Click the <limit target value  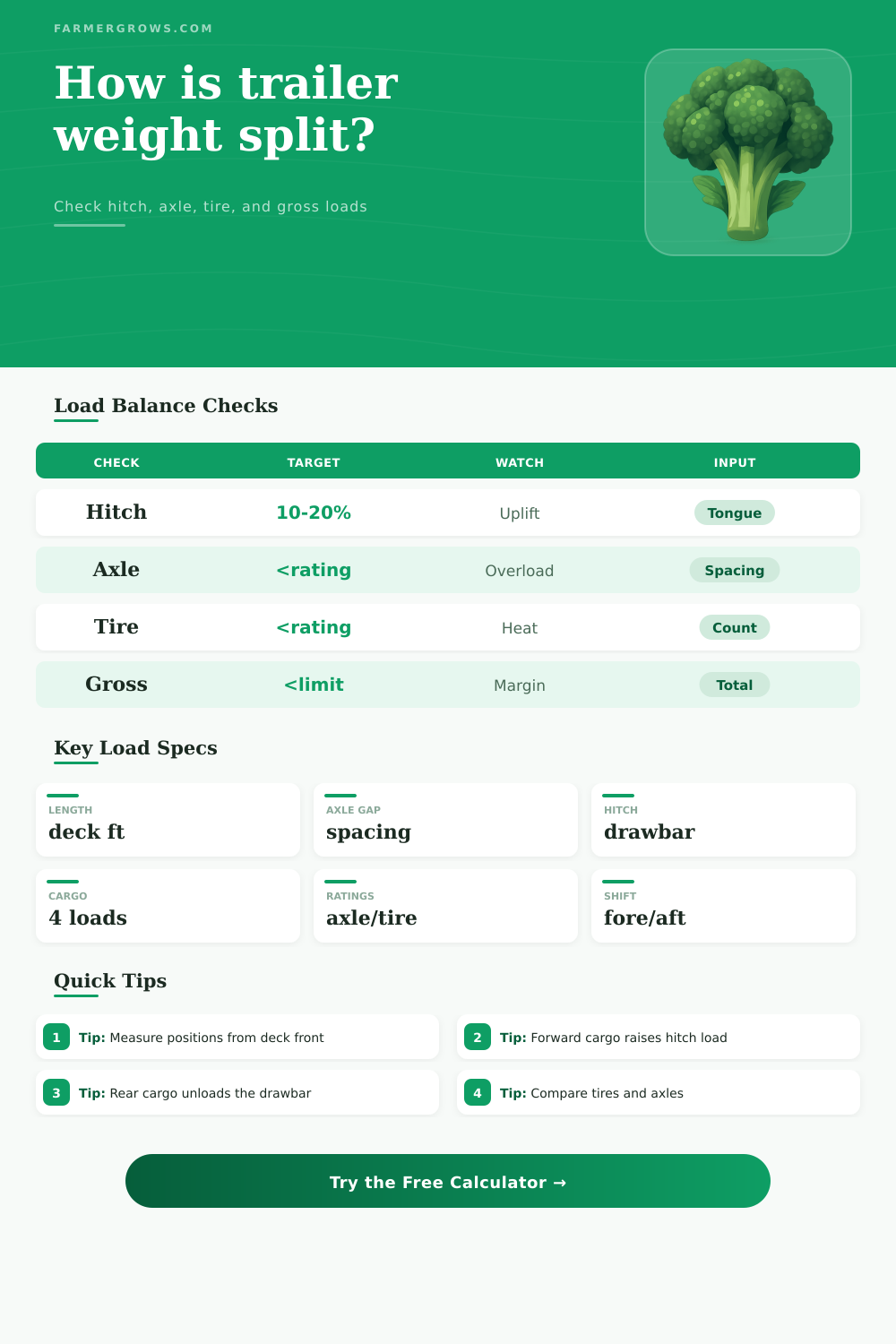(314, 685)
